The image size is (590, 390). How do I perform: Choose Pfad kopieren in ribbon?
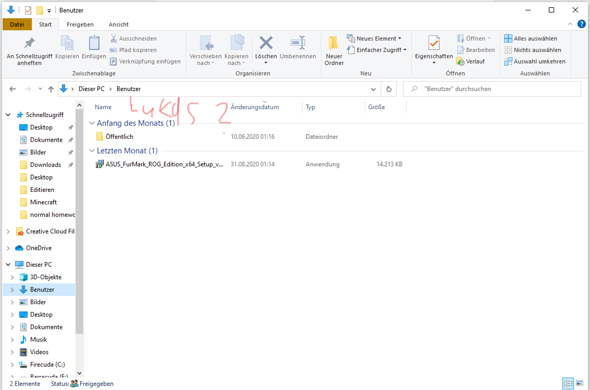pyautogui.click(x=134, y=50)
